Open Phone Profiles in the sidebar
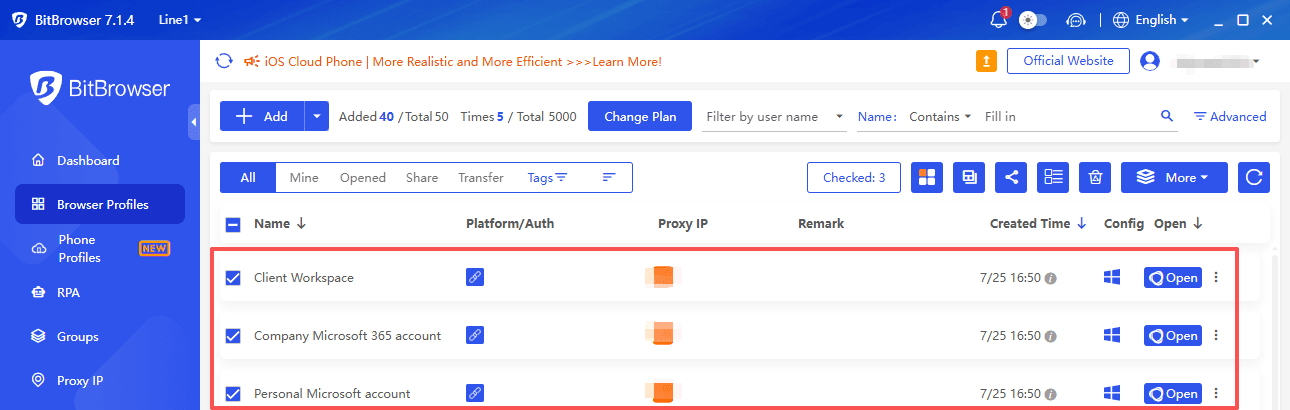1290x410 pixels. [x=100, y=248]
